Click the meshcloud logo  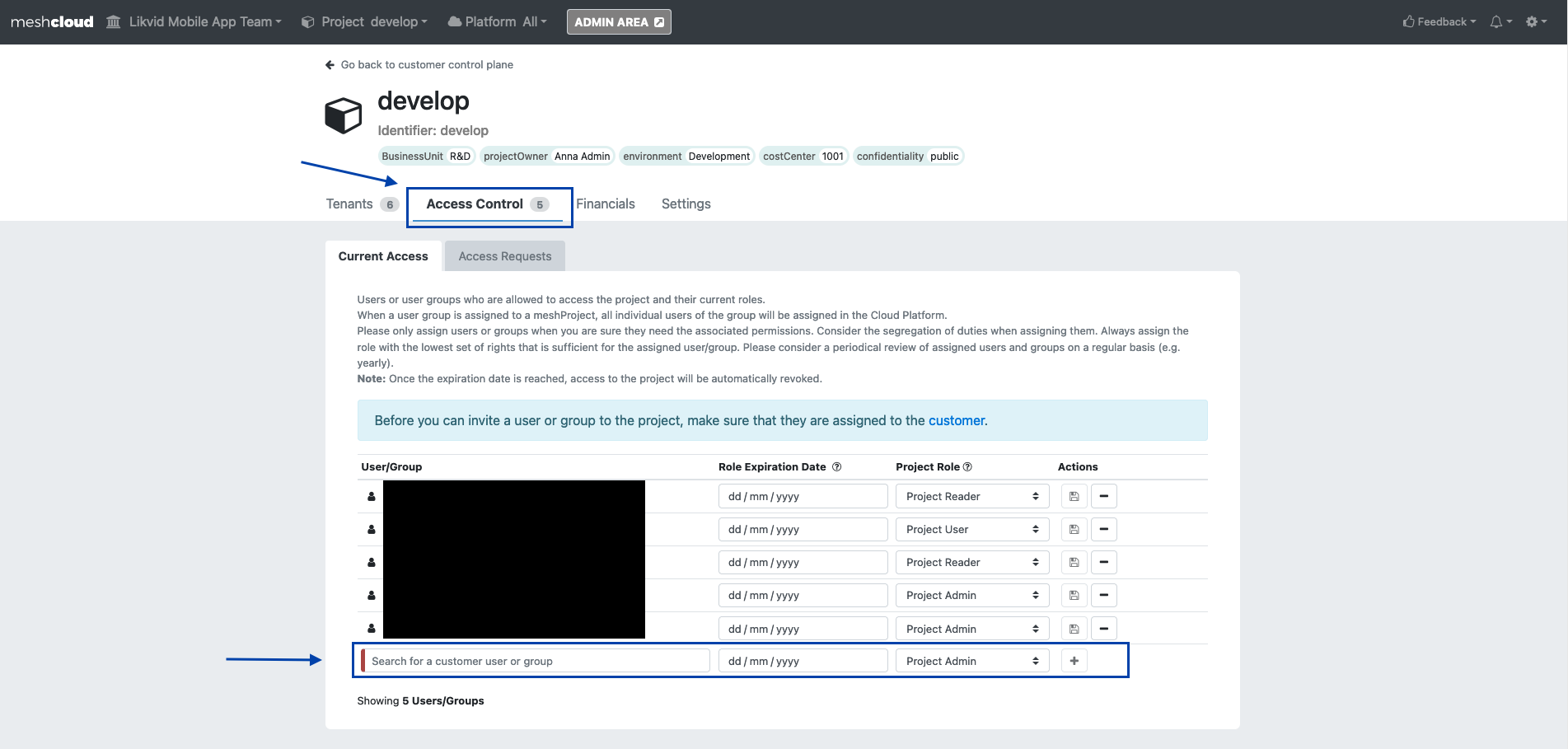[x=52, y=22]
